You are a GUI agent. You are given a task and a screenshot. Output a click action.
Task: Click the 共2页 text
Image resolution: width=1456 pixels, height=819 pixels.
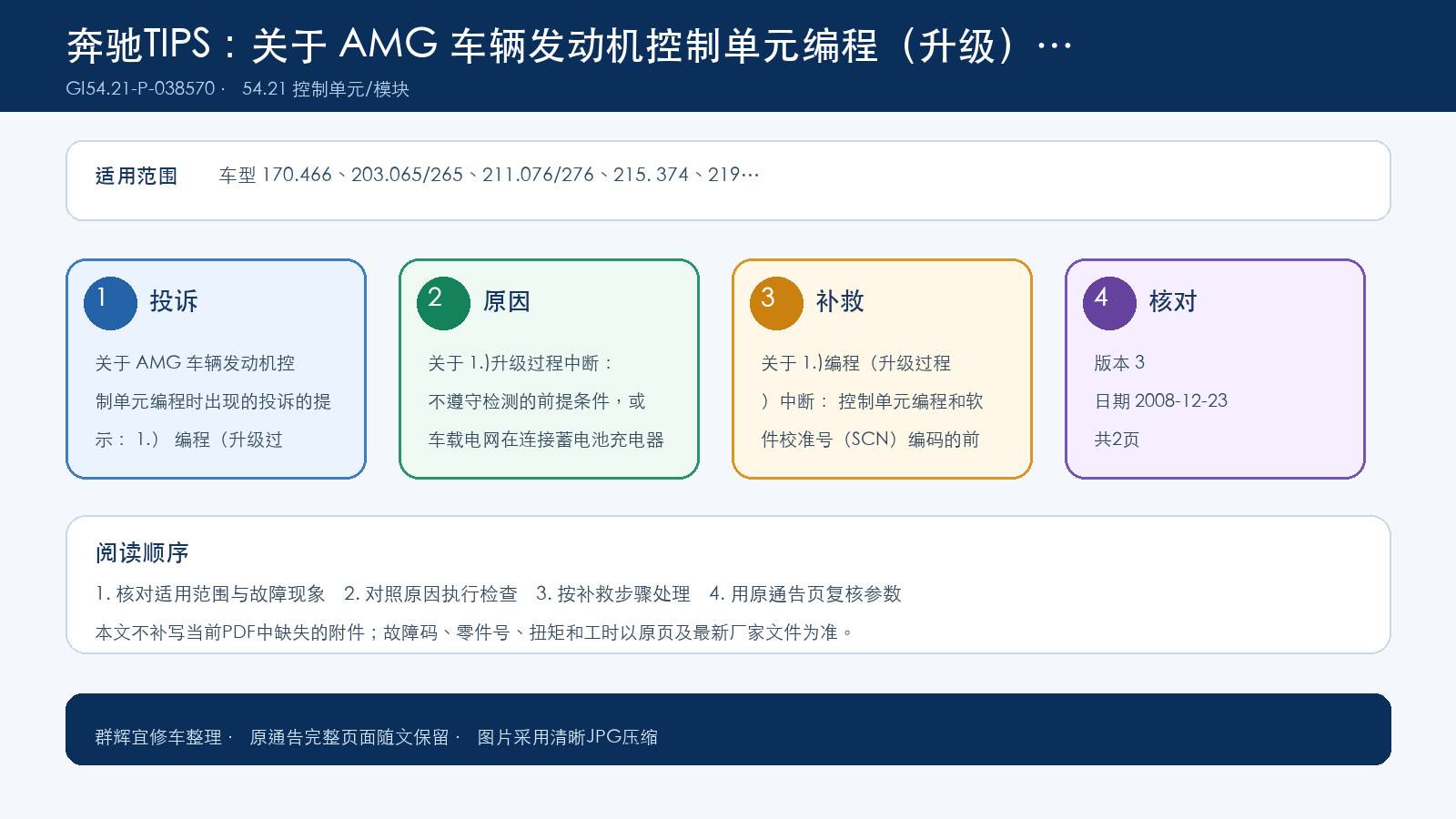[x=1117, y=440]
